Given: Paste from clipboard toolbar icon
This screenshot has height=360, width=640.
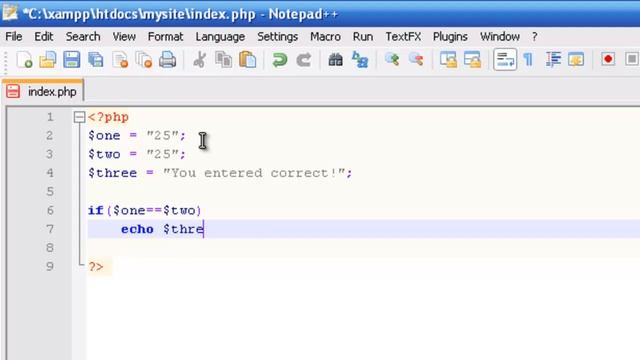Looking at the screenshot, I should (x=247, y=60).
